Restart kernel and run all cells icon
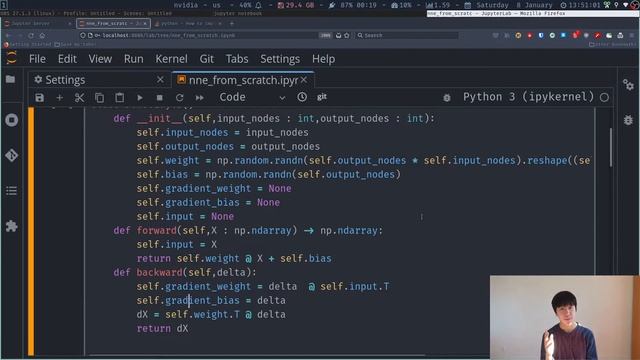This screenshot has width=640, height=360. click(200, 98)
